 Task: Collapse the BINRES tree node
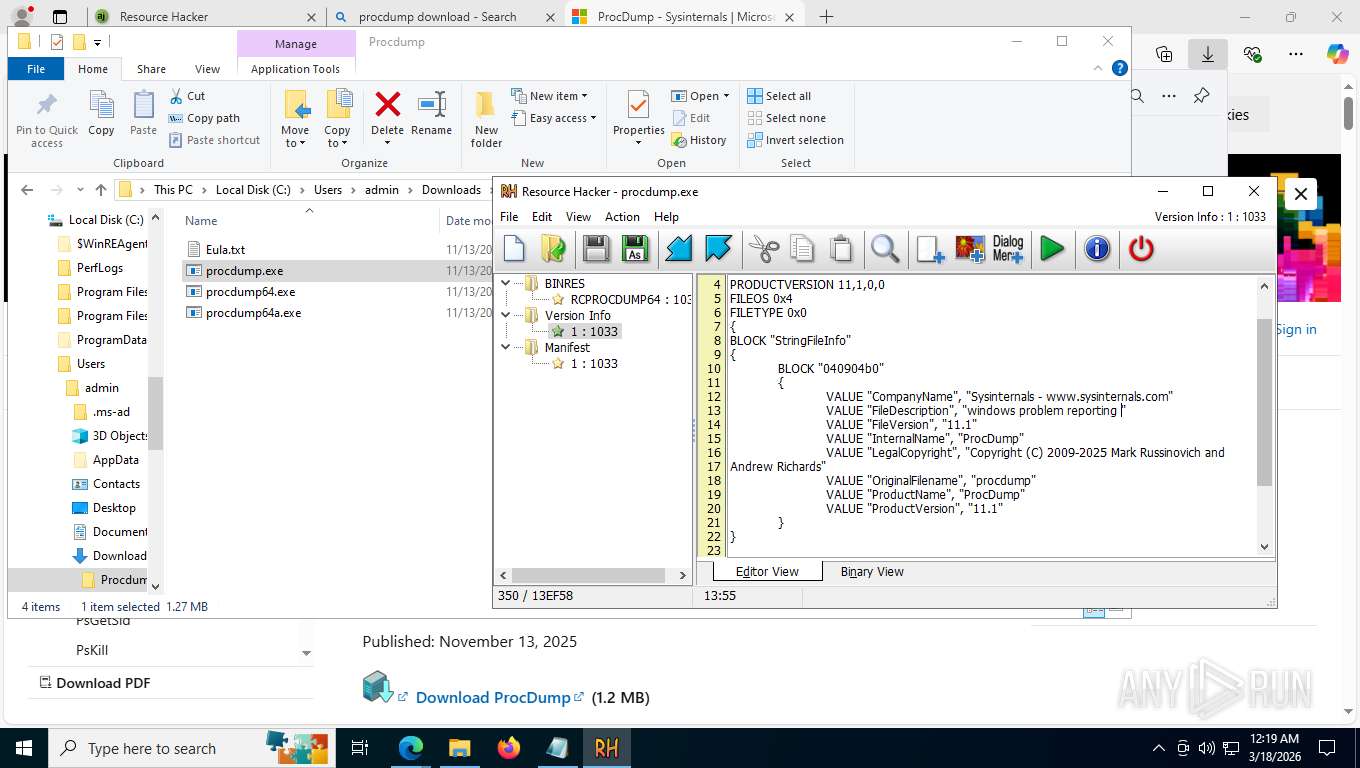[x=506, y=283]
